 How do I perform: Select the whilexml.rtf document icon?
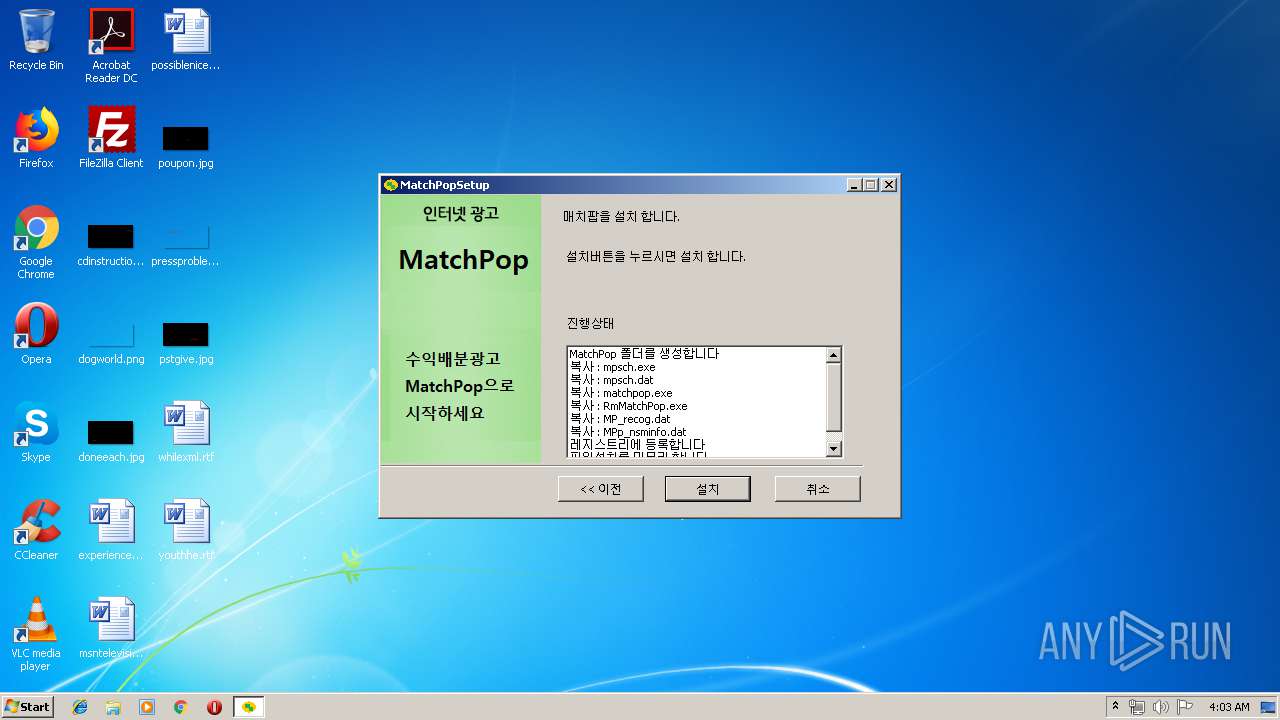click(x=186, y=433)
